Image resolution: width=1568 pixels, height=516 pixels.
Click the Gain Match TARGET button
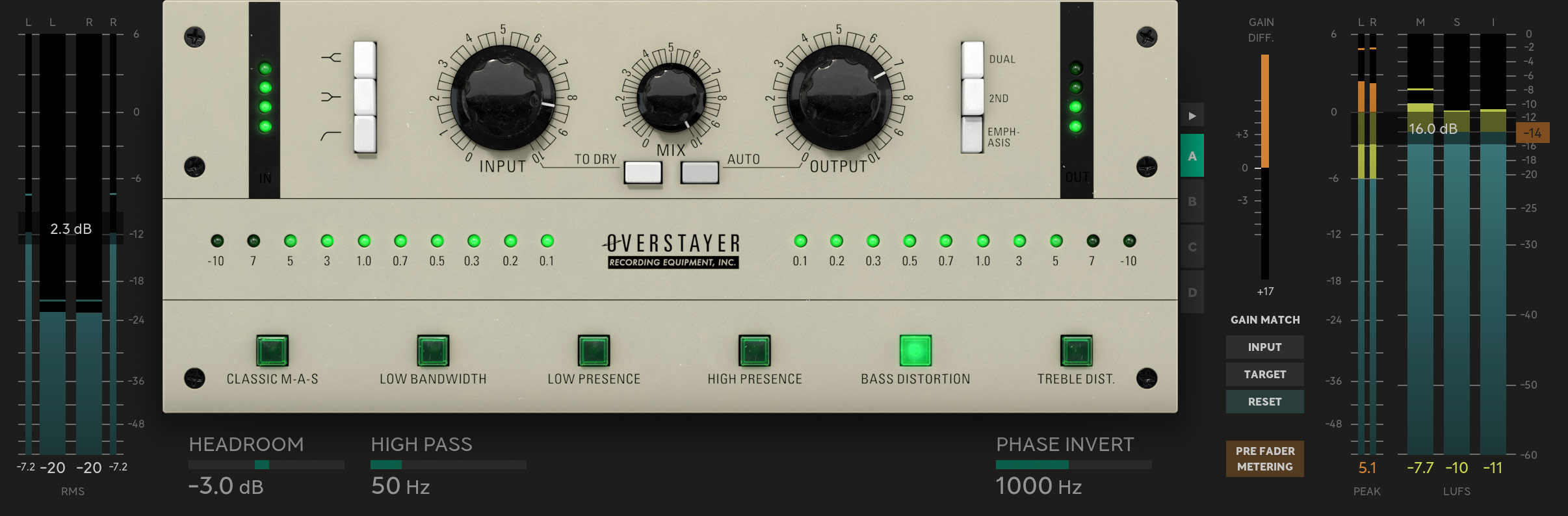click(1264, 374)
